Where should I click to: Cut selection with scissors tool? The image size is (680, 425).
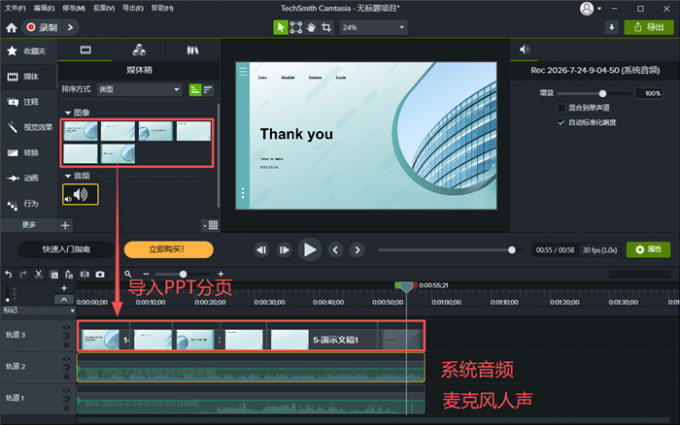(39, 274)
